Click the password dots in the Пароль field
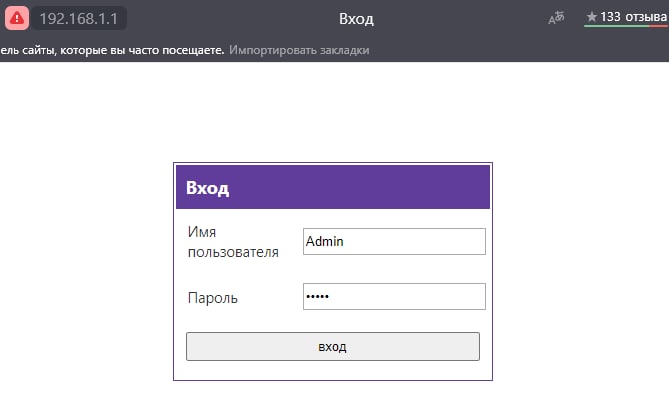 click(317, 297)
